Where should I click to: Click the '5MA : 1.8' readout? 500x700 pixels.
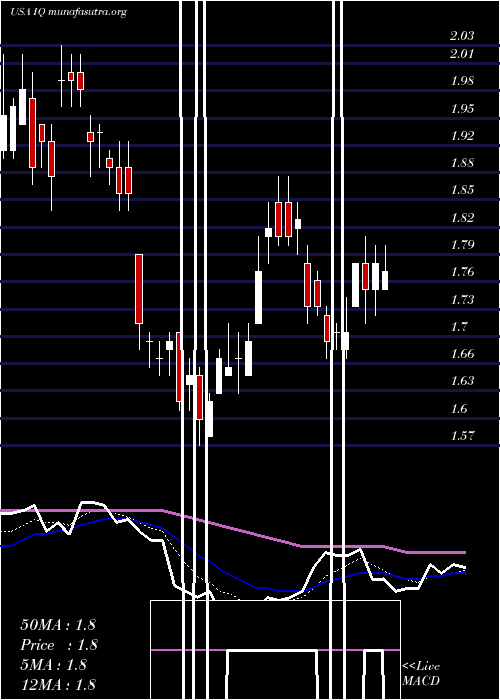pos(54,665)
